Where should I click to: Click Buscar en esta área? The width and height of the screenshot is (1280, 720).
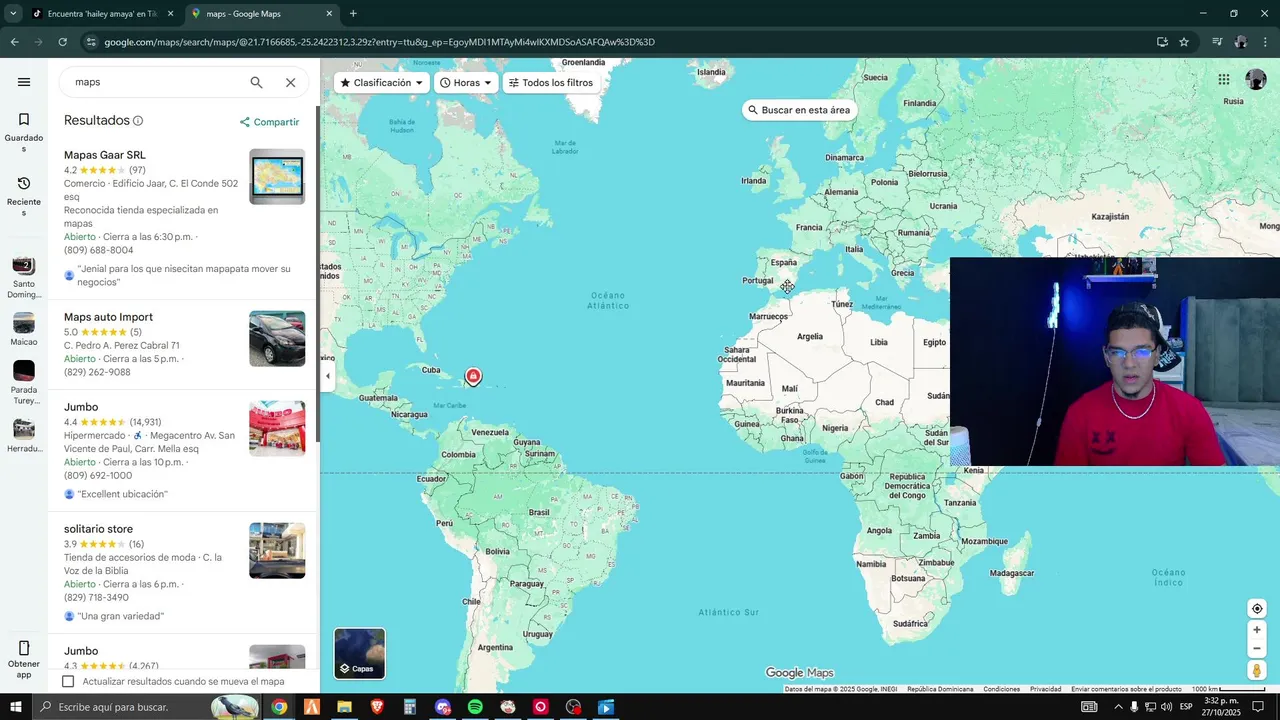click(x=798, y=110)
